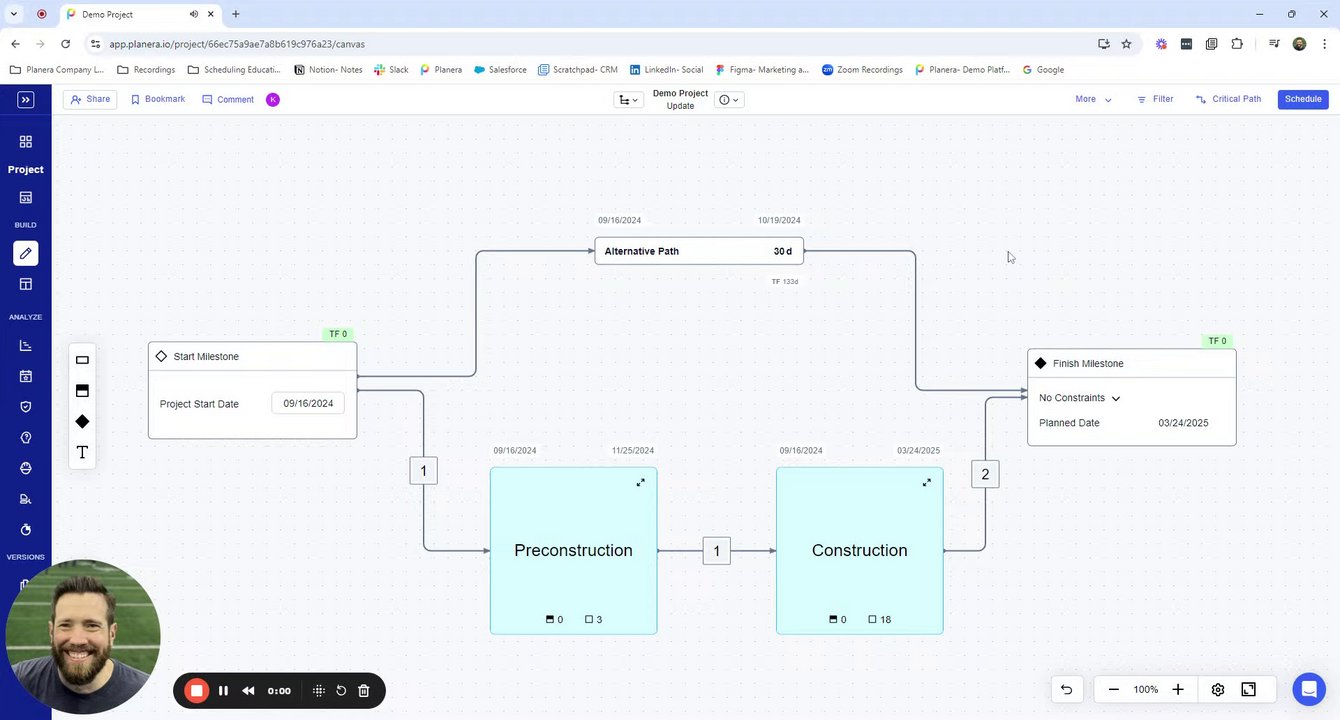The width and height of the screenshot is (1340, 720).
Task: Open the shield icon in sidebar
Action: [x=26, y=407]
